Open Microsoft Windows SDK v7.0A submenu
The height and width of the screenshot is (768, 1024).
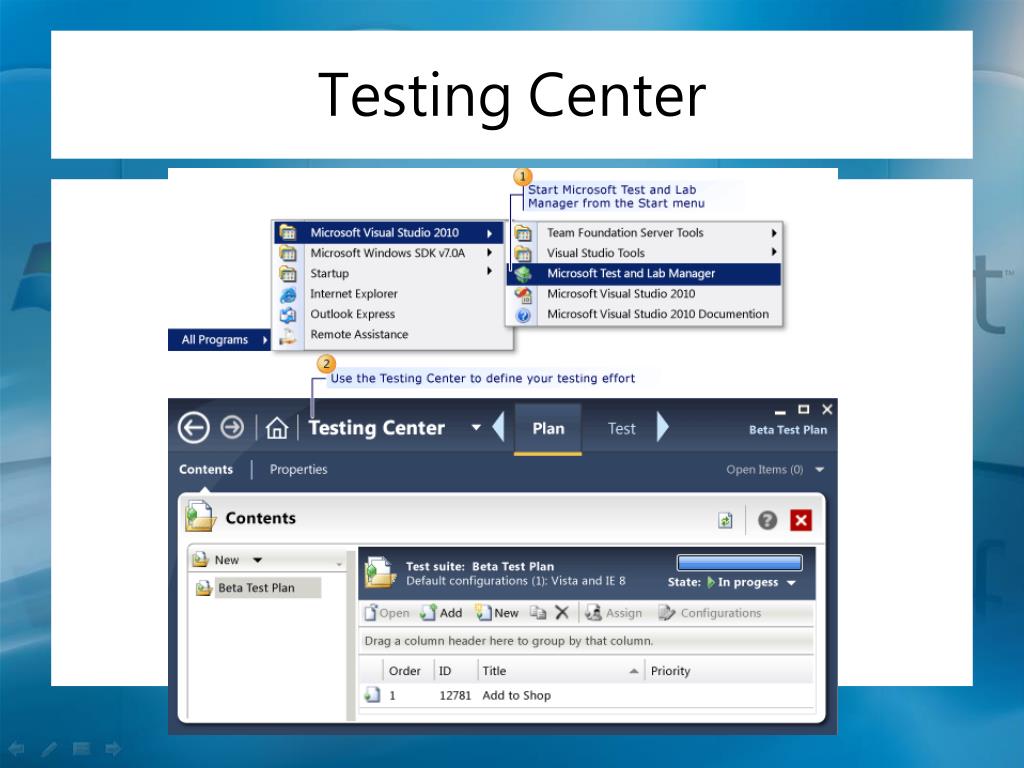(x=389, y=253)
